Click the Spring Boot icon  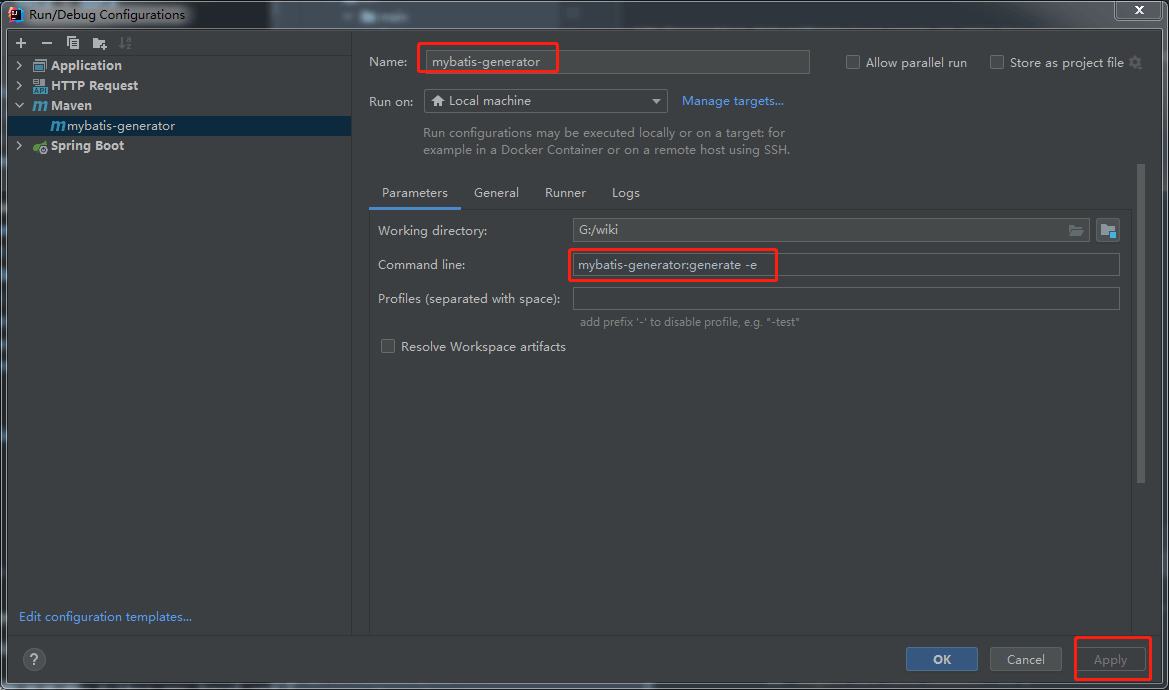40,146
